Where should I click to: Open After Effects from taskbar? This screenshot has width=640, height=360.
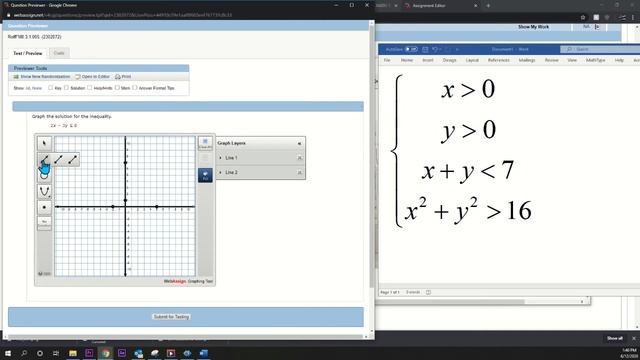(122, 353)
